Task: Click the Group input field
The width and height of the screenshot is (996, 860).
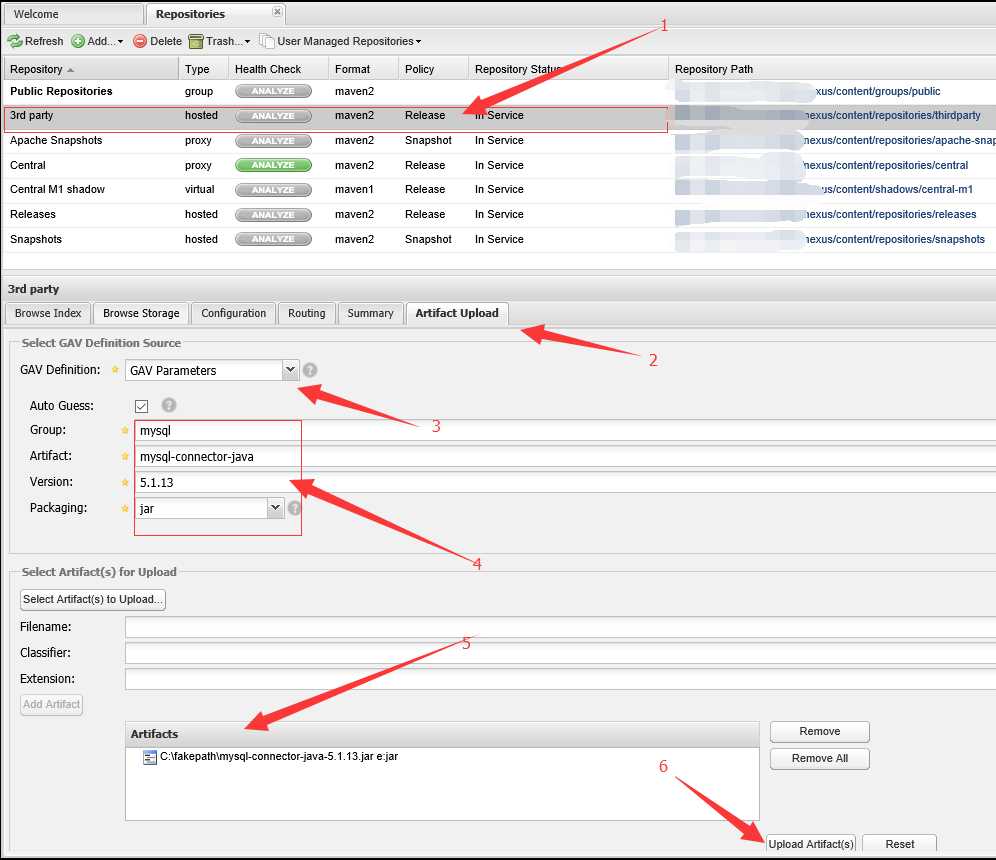Action: pos(565,430)
